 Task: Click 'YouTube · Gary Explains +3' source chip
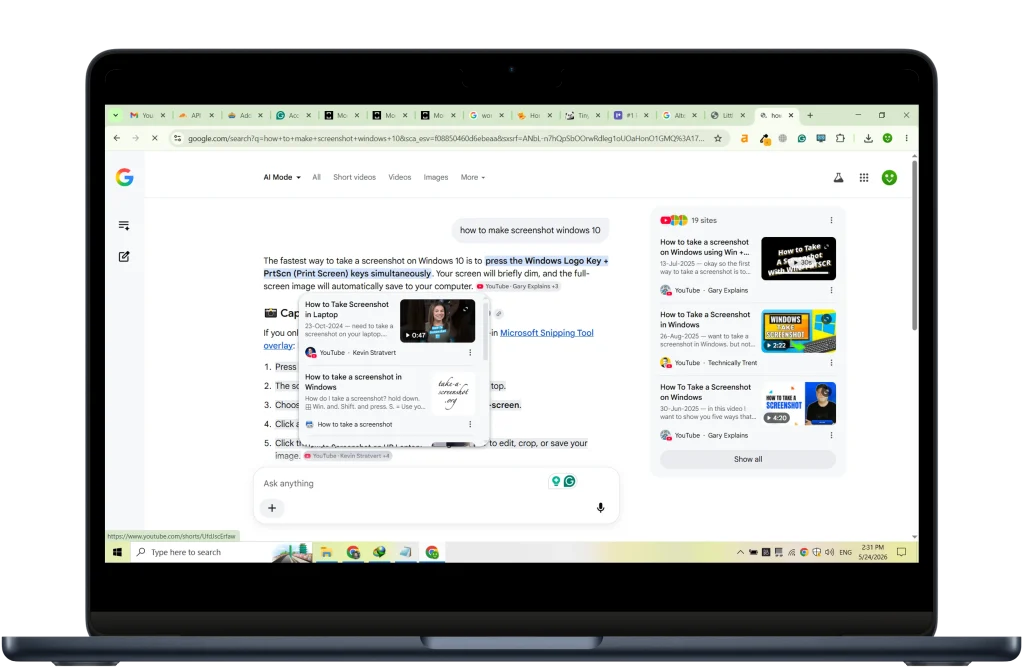point(517,286)
